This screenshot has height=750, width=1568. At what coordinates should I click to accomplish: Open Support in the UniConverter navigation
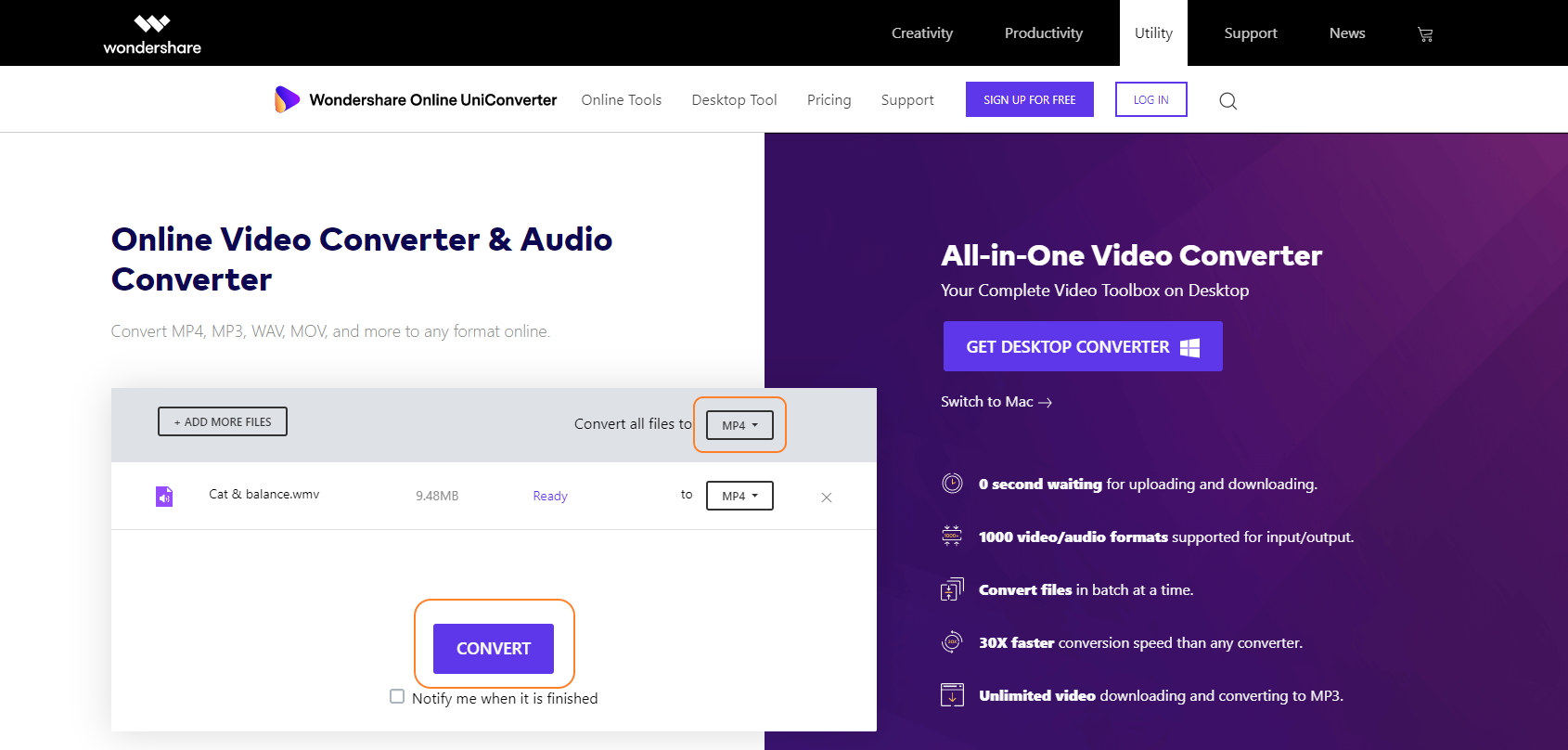(906, 100)
